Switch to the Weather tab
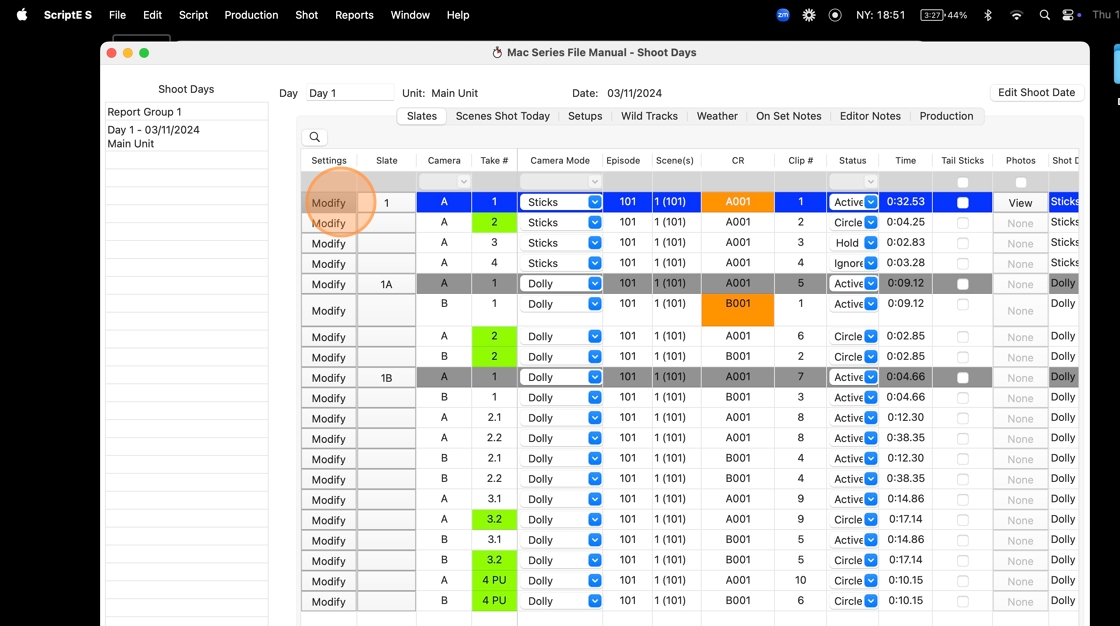 [717, 116]
